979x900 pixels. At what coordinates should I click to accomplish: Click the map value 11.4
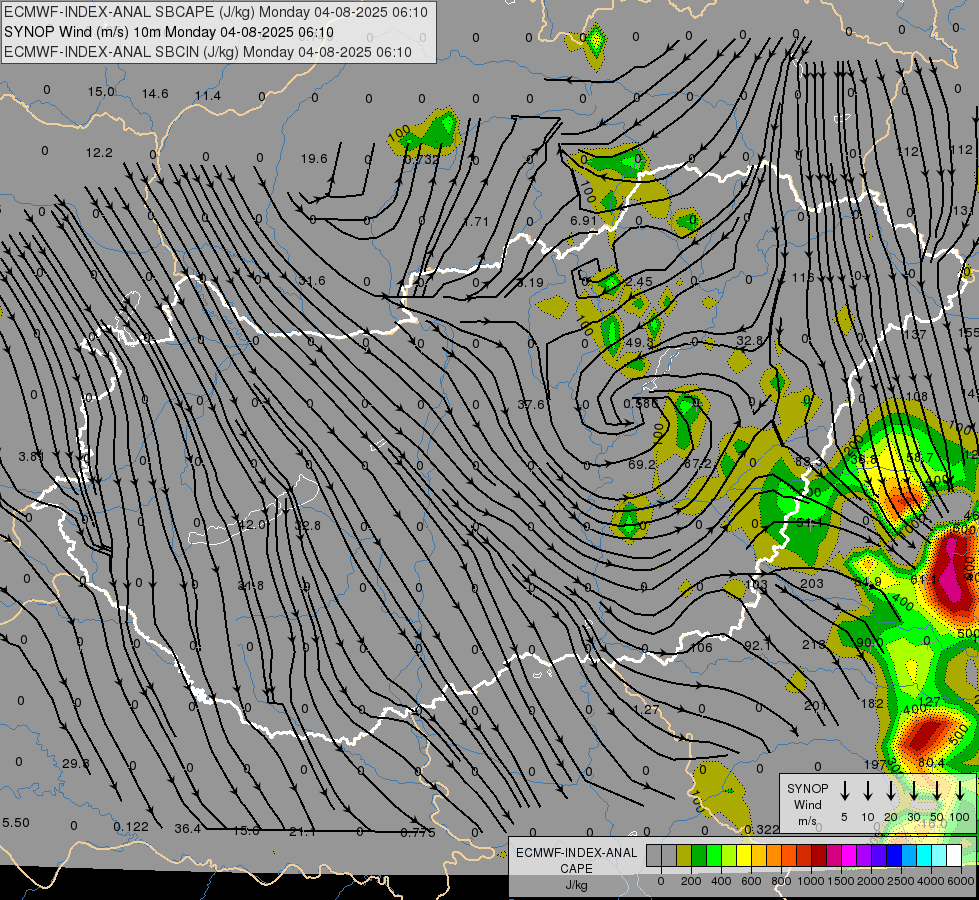208,96
